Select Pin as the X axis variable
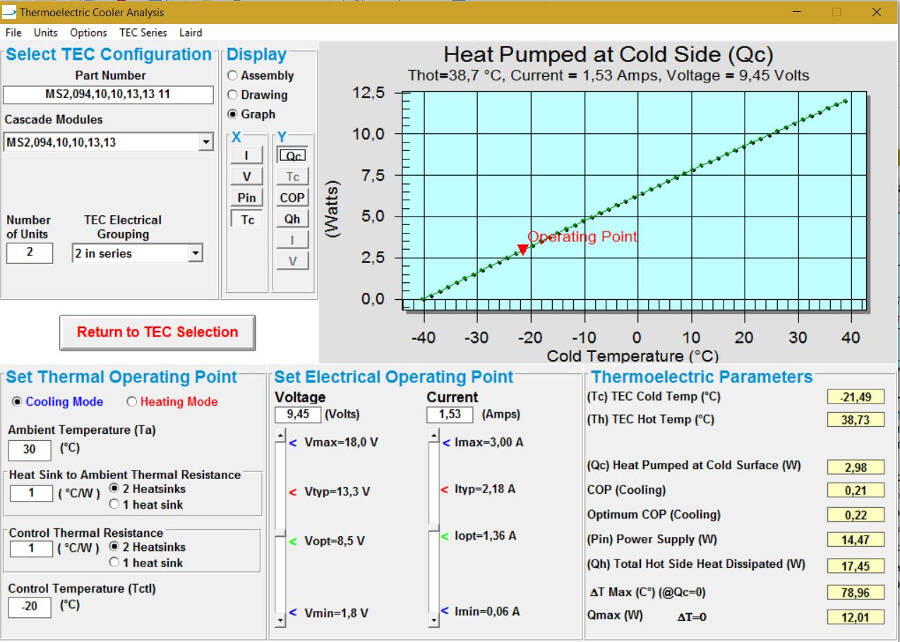The image size is (900, 642). point(247,197)
